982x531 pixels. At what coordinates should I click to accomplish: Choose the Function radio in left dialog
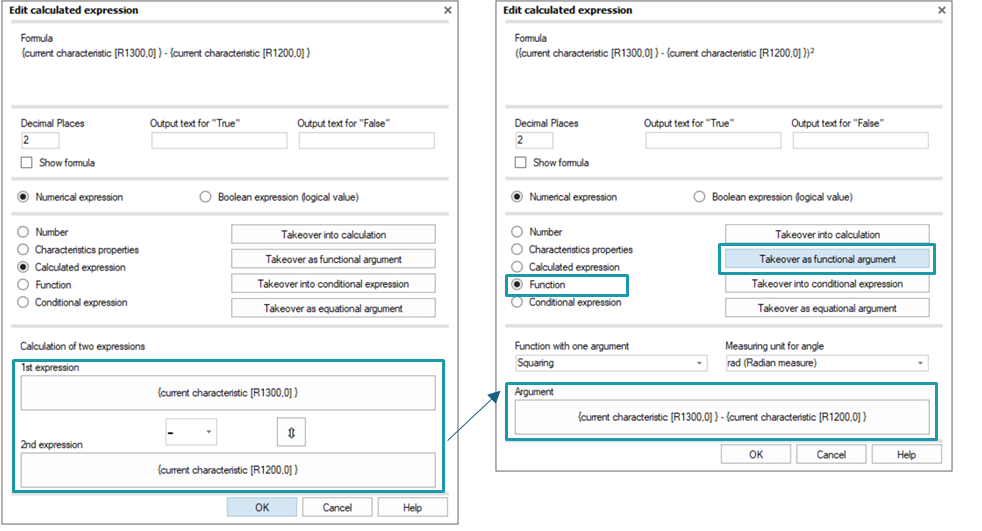pyautogui.click(x=23, y=285)
